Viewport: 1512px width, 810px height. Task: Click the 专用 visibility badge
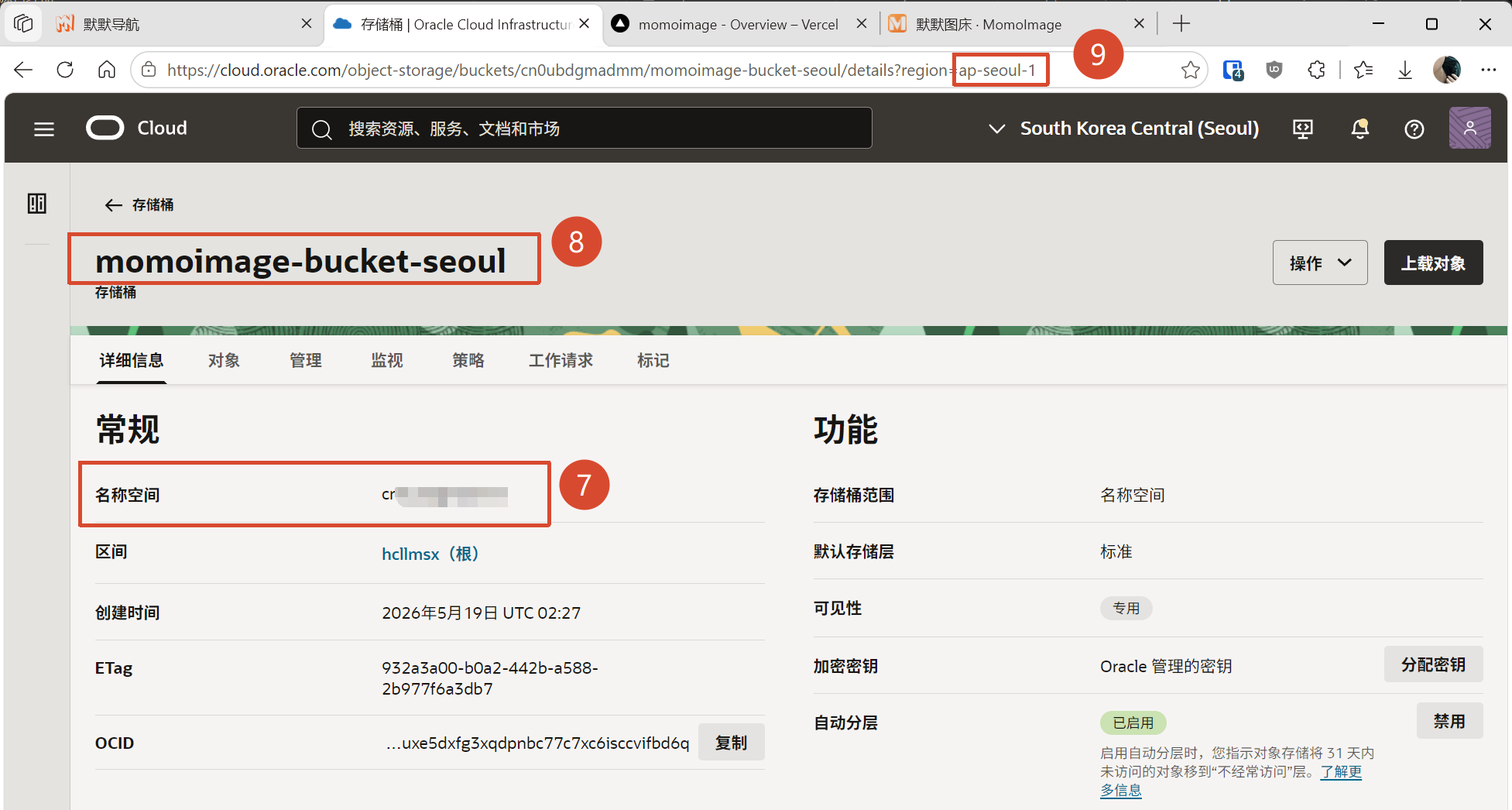click(x=1126, y=608)
